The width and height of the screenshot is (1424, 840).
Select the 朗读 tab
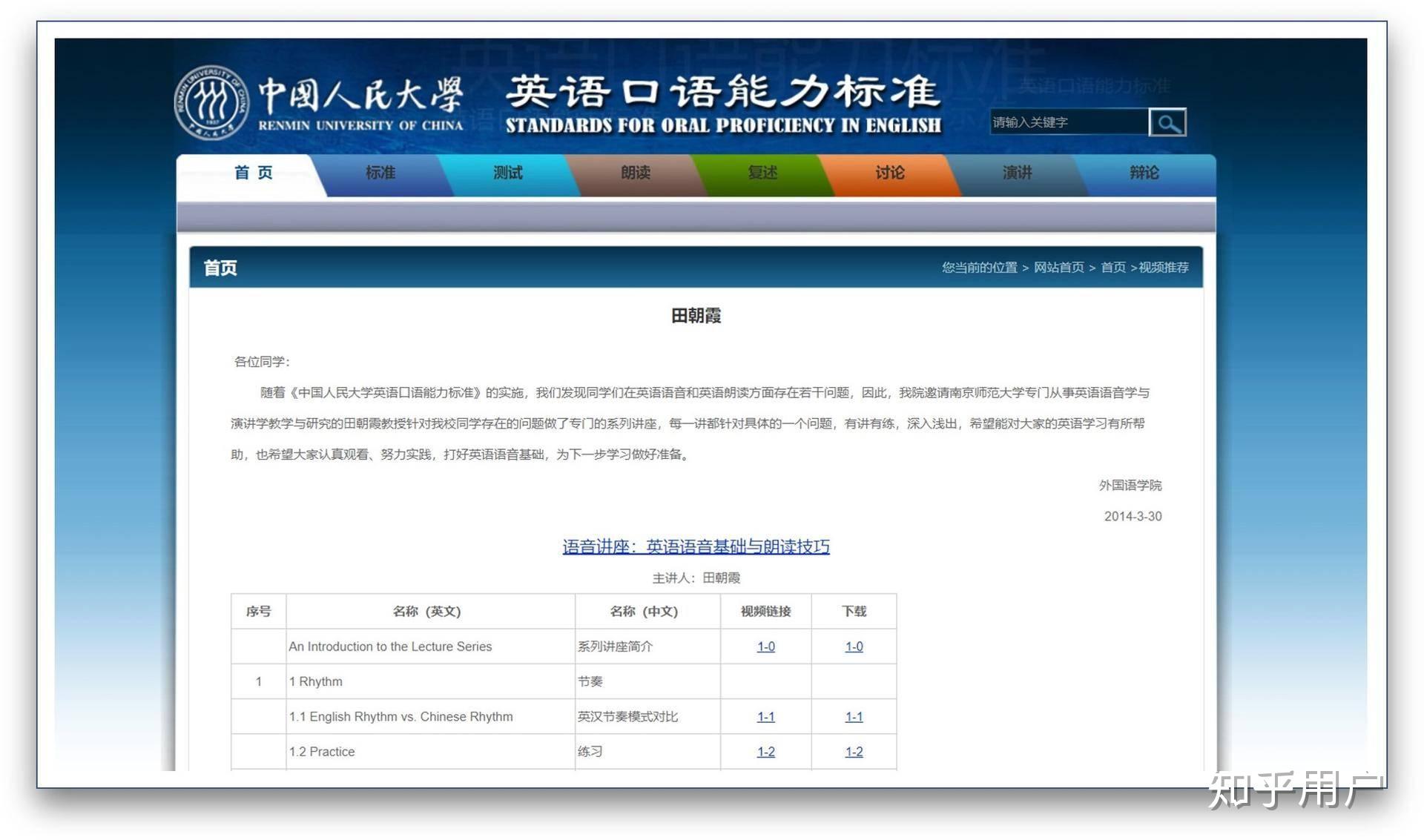tap(634, 173)
